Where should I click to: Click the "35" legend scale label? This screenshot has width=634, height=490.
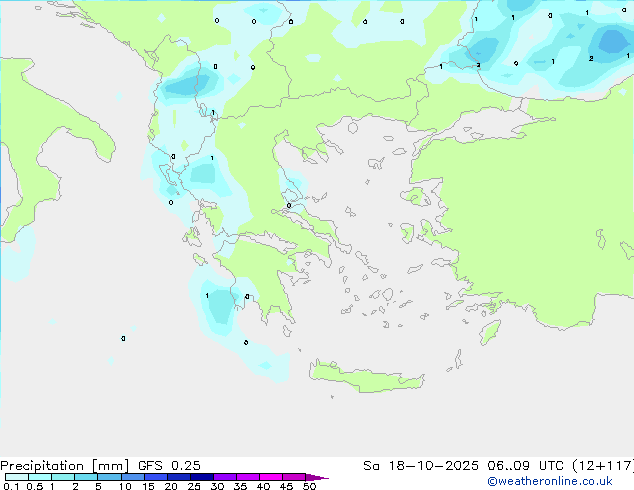(x=240, y=486)
